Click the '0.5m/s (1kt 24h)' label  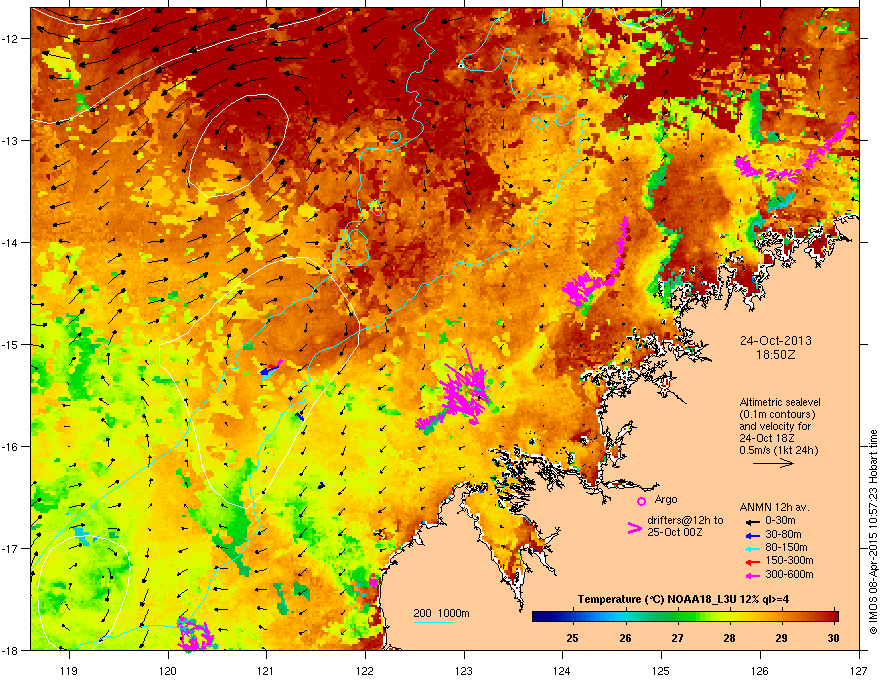(778, 451)
